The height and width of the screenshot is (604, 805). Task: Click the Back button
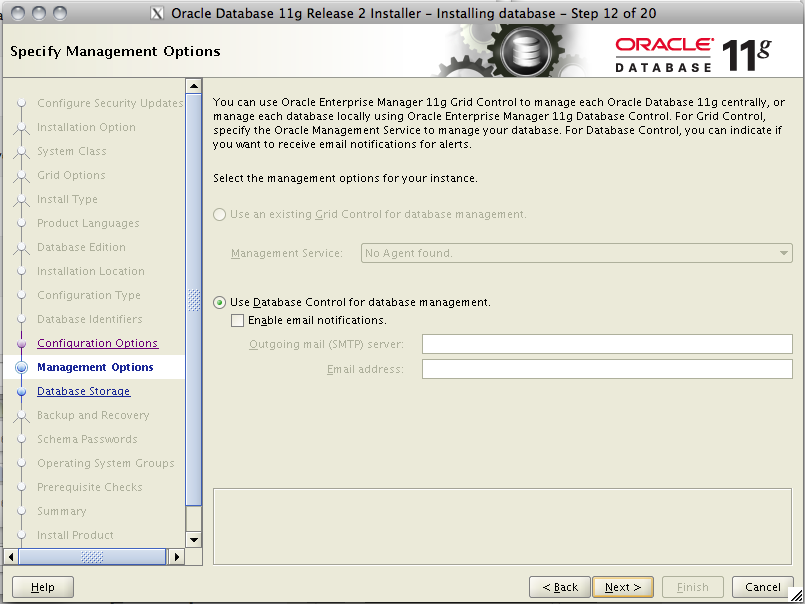pyautogui.click(x=559, y=587)
